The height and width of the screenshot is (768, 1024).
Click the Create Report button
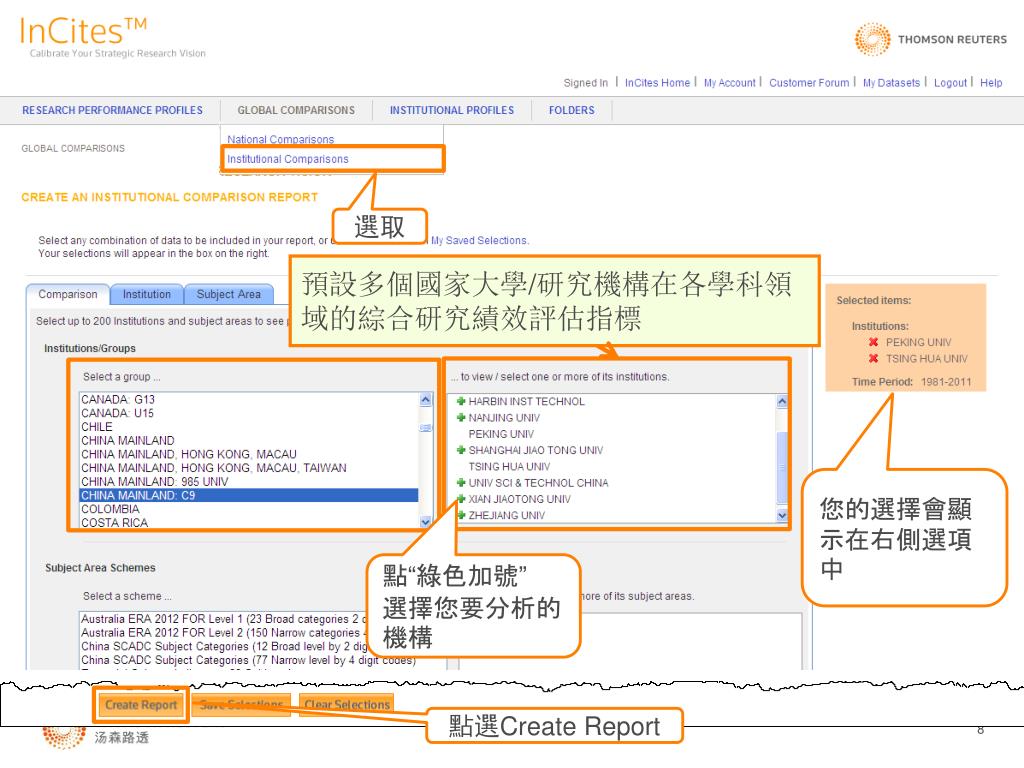tap(141, 705)
